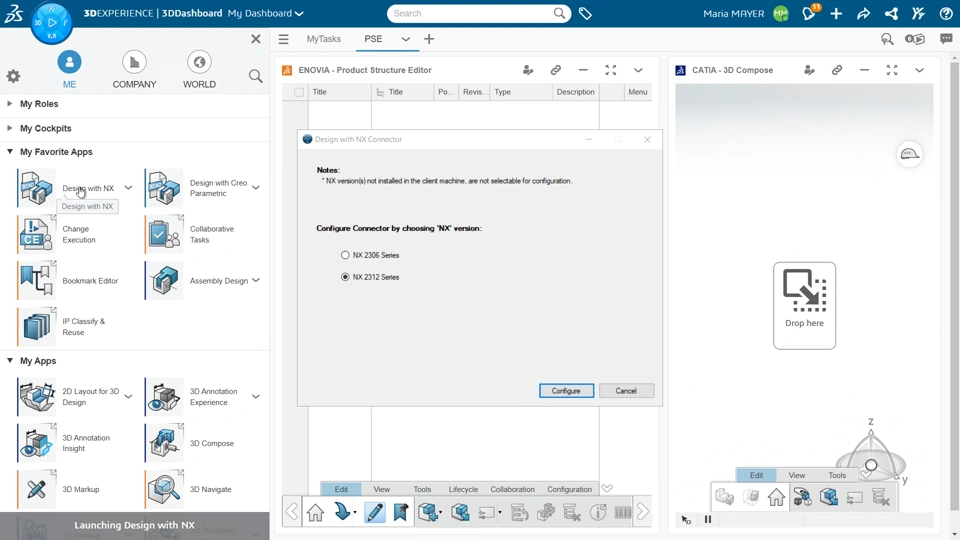Open 3D Annotation Experience app
Image resolution: width=960 pixels, height=540 pixels.
pos(164,397)
